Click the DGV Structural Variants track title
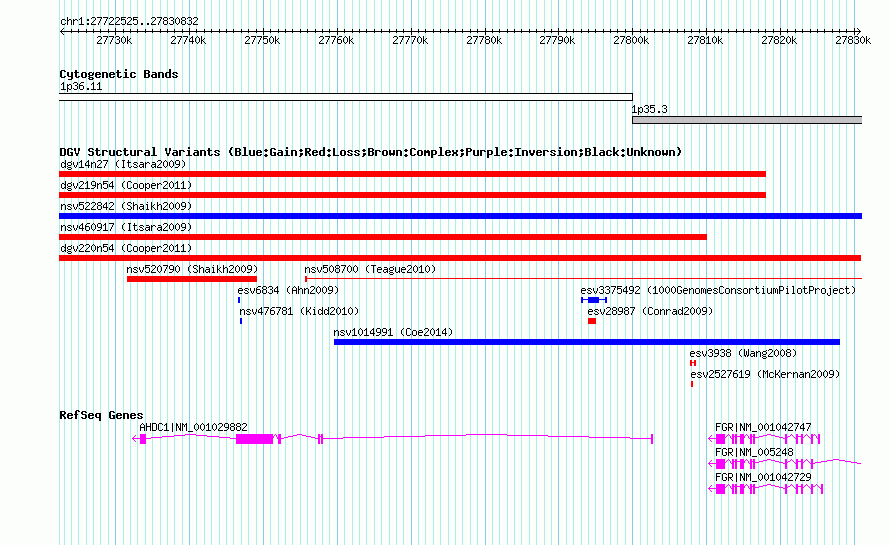The image size is (890, 545). pyautogui.click(x=371, y=152)
